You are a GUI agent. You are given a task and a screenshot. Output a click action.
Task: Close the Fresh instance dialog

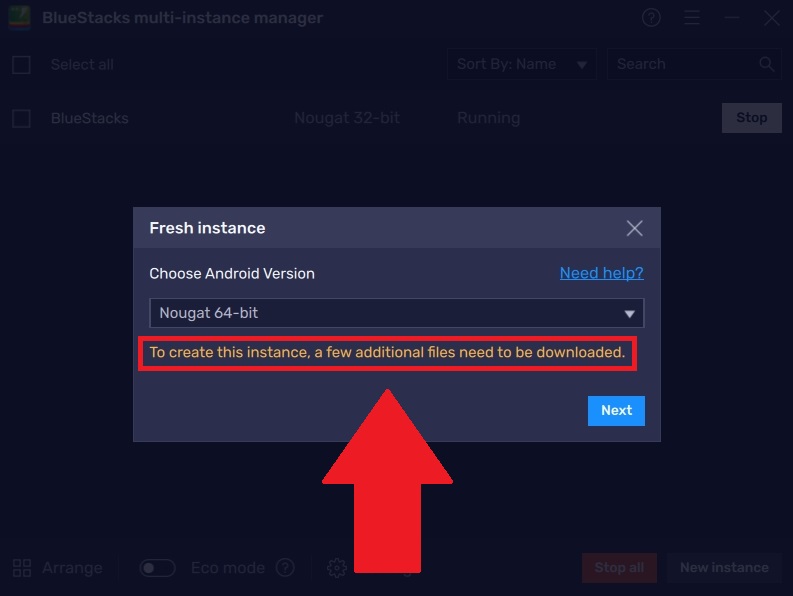click(x=634, y=228)
